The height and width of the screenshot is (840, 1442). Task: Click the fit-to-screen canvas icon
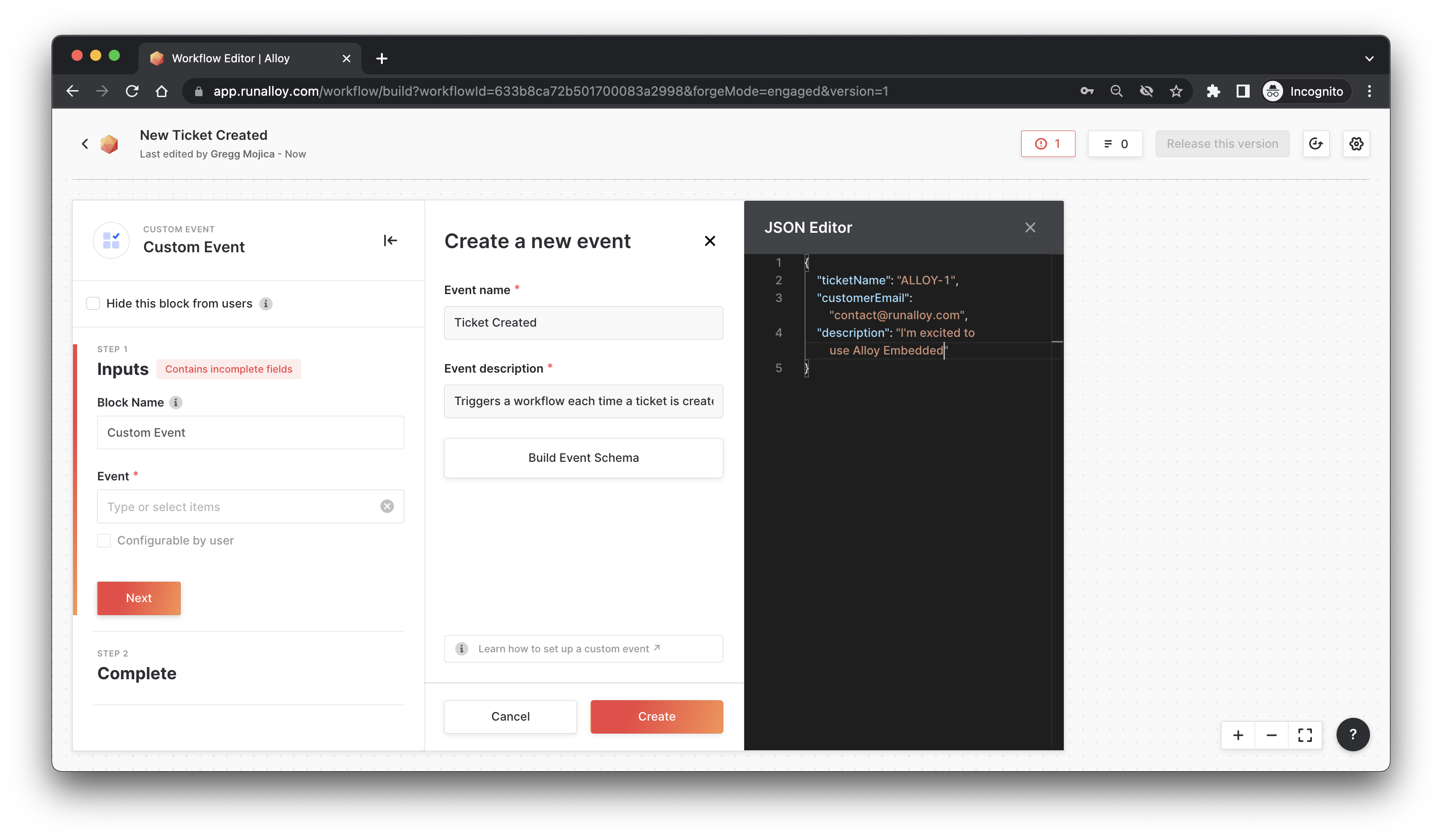(x=1304, y=735)
